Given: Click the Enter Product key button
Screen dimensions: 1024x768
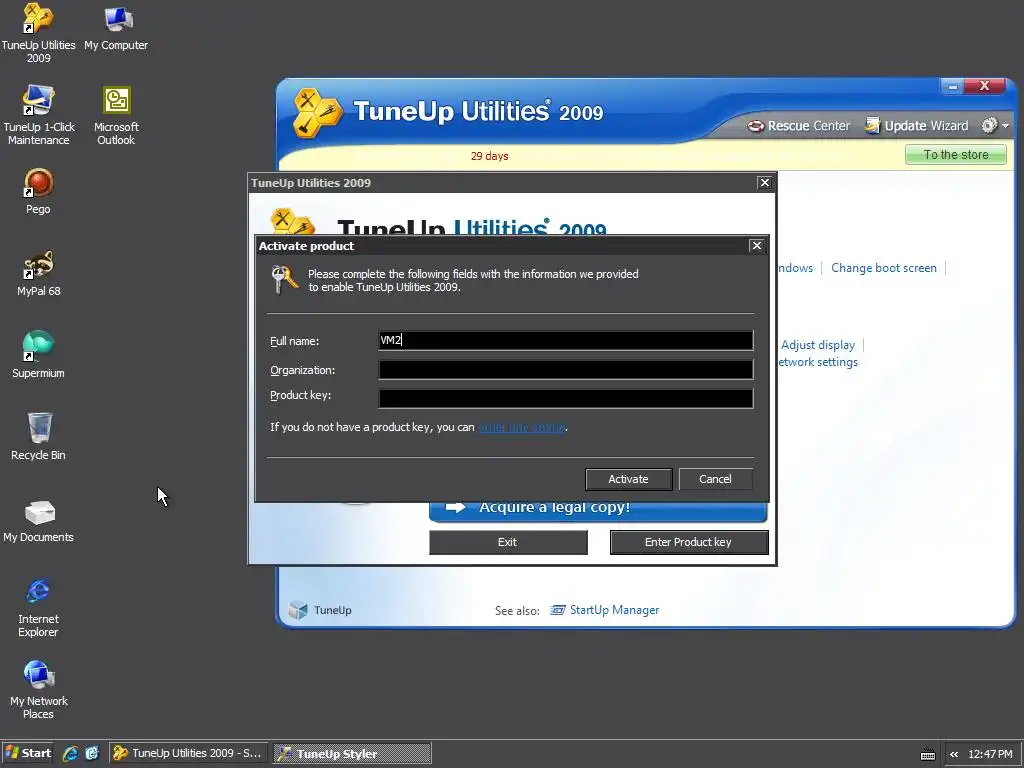Looking at the screenshot, I should [x=688, y=542].
